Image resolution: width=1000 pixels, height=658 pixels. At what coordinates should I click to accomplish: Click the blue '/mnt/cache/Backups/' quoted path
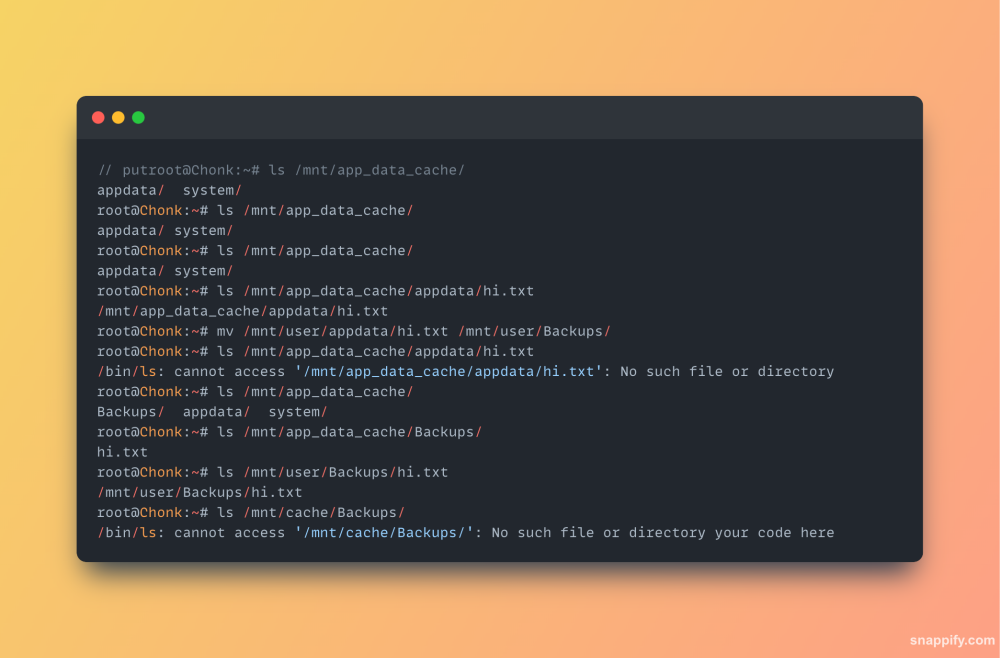click(384, 533)
